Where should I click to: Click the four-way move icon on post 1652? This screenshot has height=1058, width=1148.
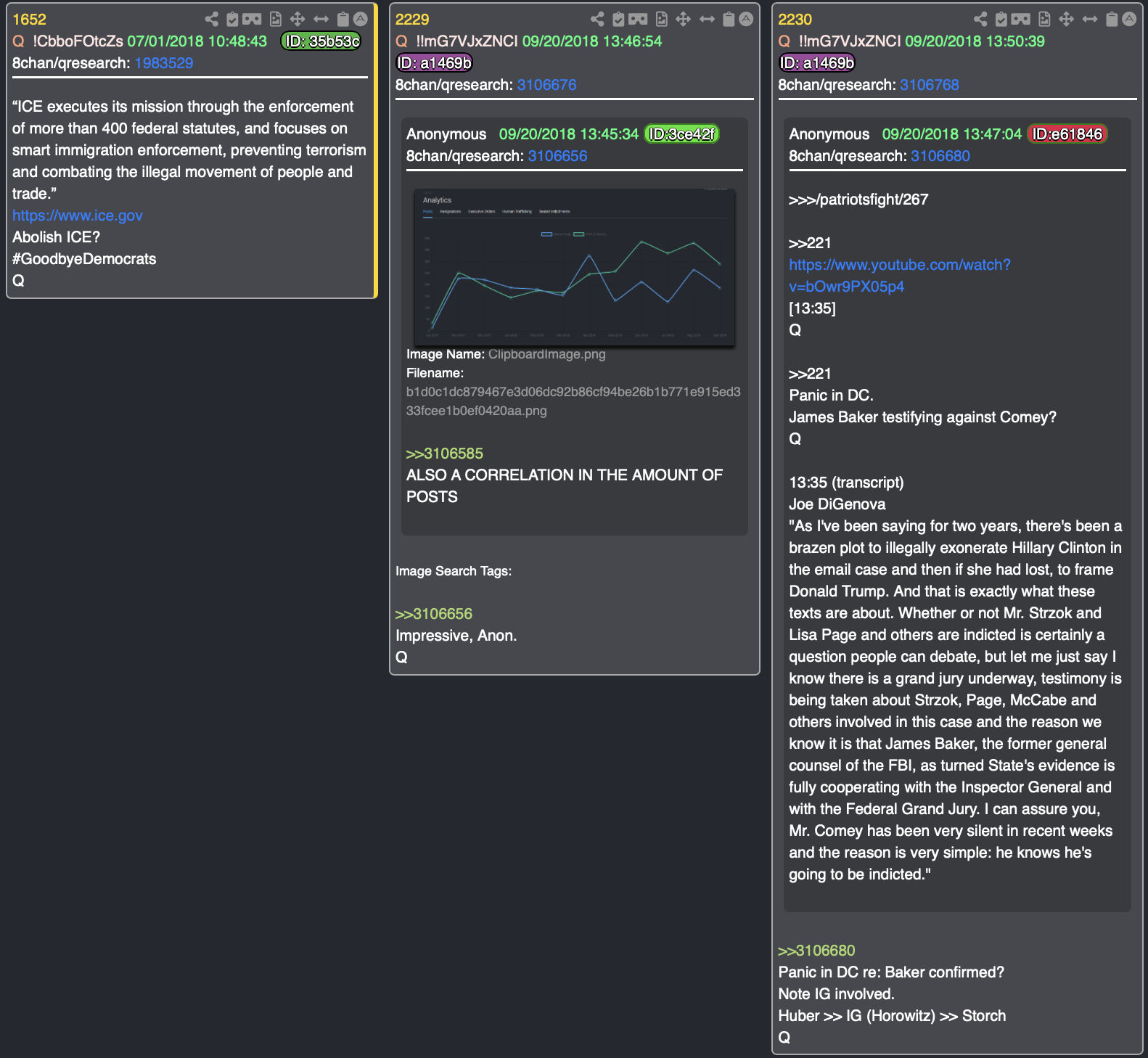298,19
